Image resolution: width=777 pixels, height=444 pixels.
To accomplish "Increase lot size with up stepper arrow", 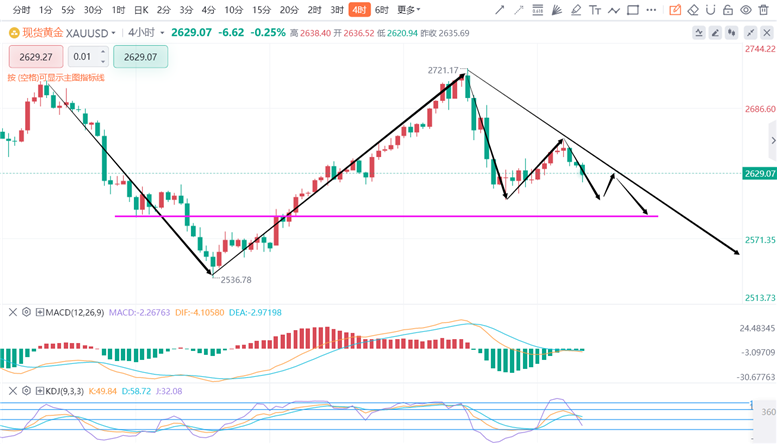I will [103, 52].
